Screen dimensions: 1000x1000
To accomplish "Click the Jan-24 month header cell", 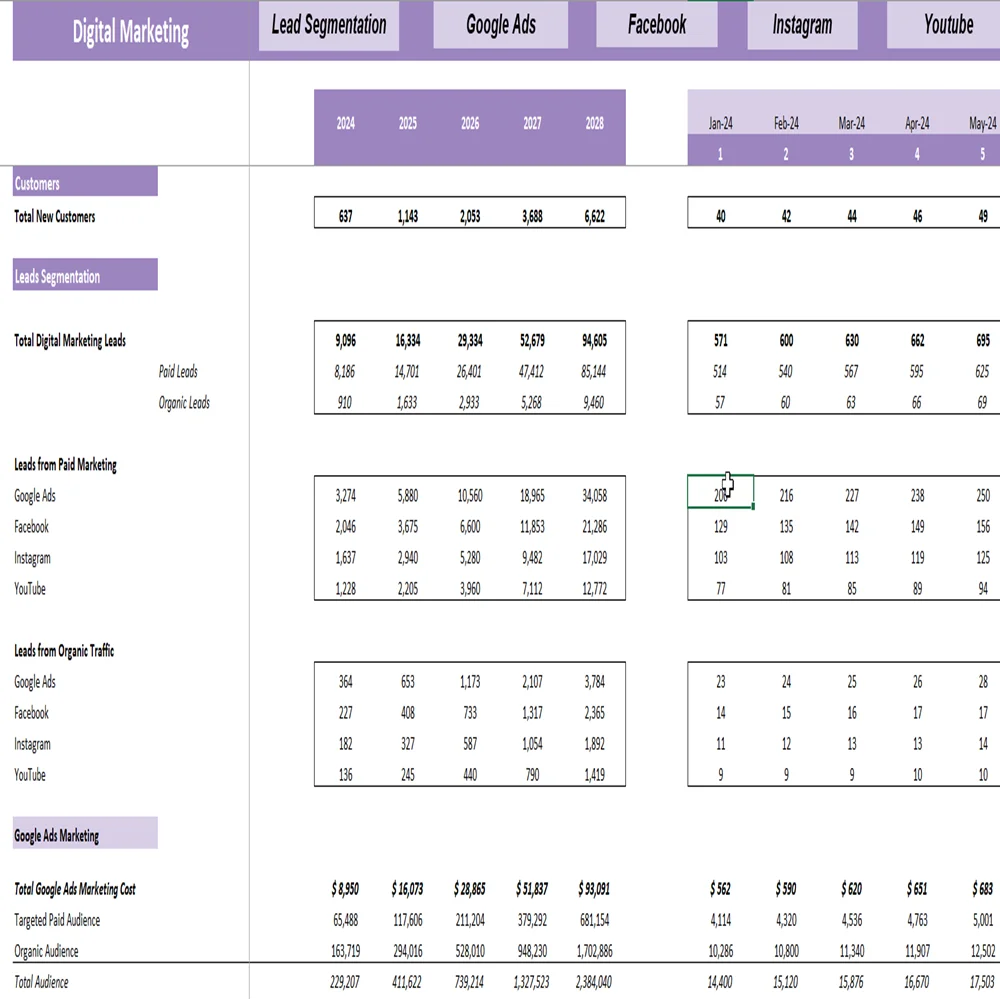I will 720,124.
